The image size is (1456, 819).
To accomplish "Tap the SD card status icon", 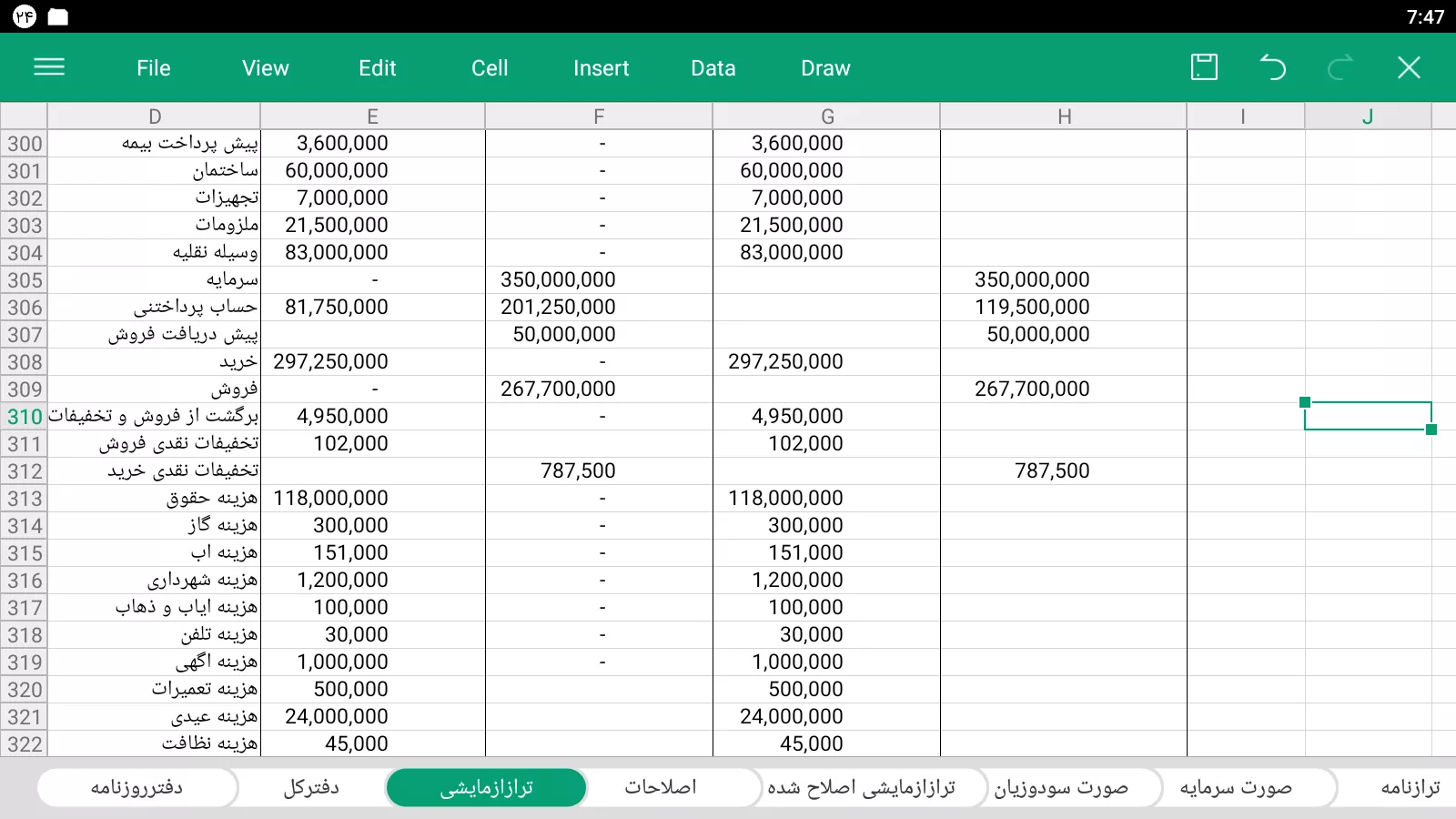I will point(58,16).
